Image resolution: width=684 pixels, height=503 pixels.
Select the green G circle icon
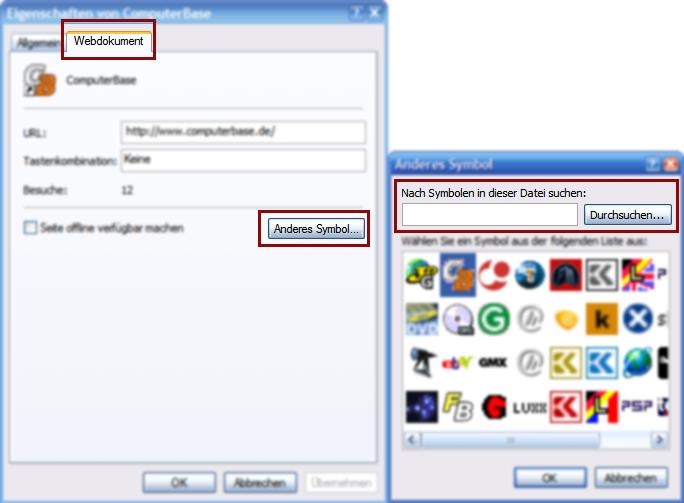pyautogui.click(x=494, y=319)
